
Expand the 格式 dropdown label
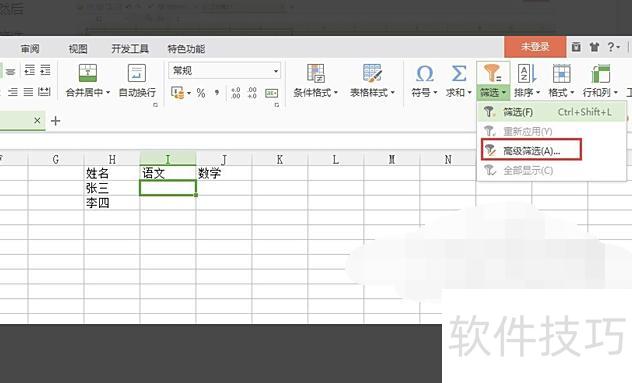(561, 93)
